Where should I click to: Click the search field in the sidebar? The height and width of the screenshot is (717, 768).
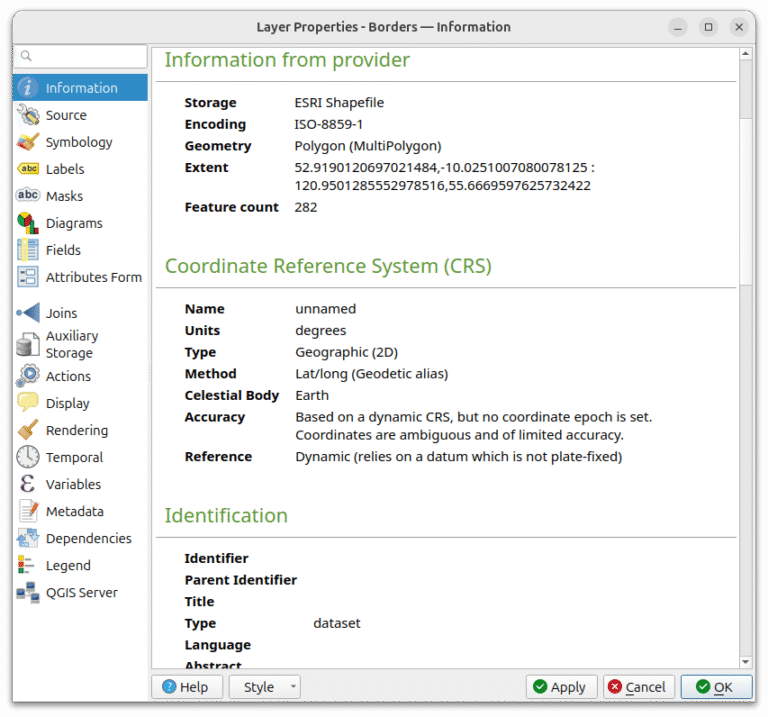point(80,56)
